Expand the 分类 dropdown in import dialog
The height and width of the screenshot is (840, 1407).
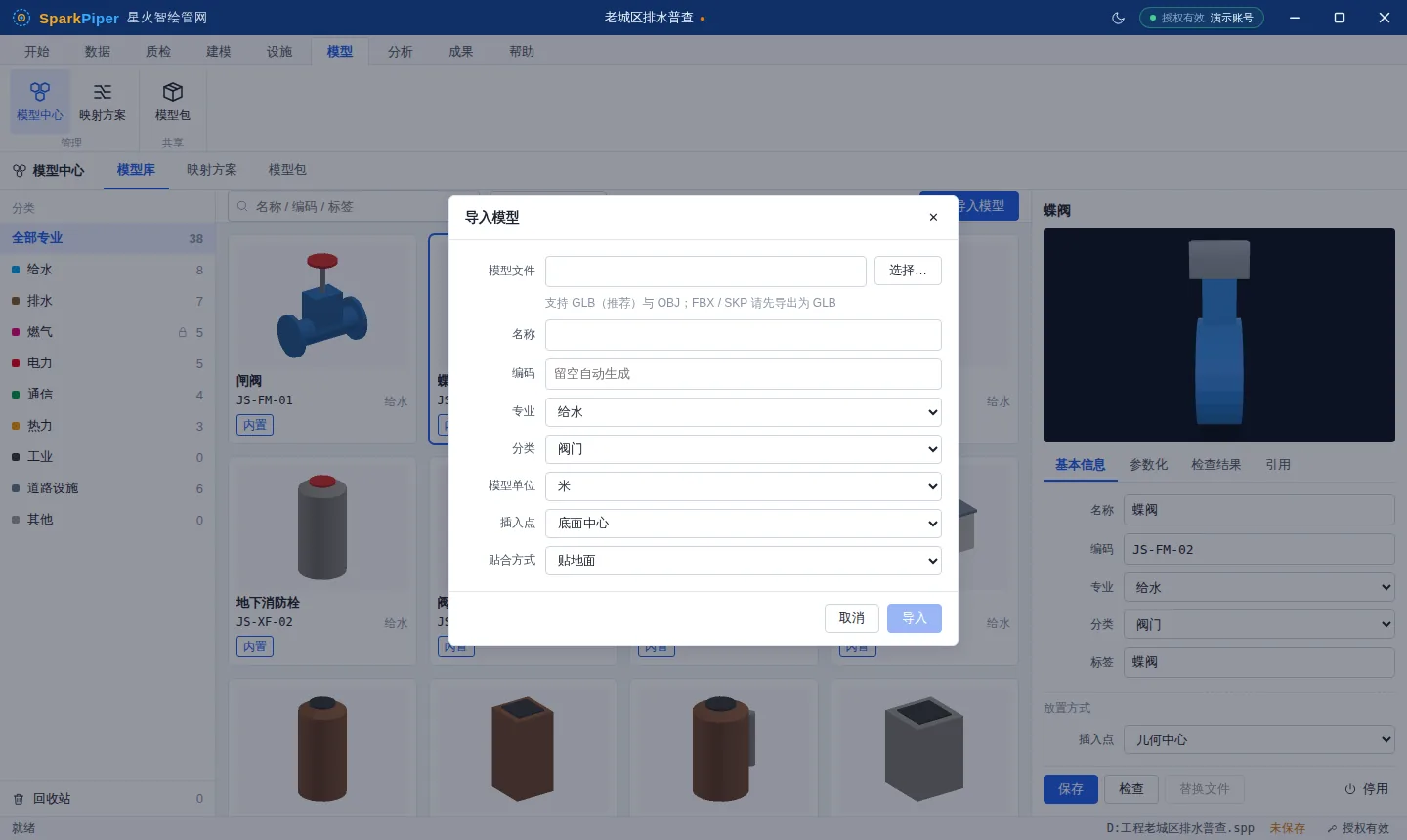[x=744, y=449]
